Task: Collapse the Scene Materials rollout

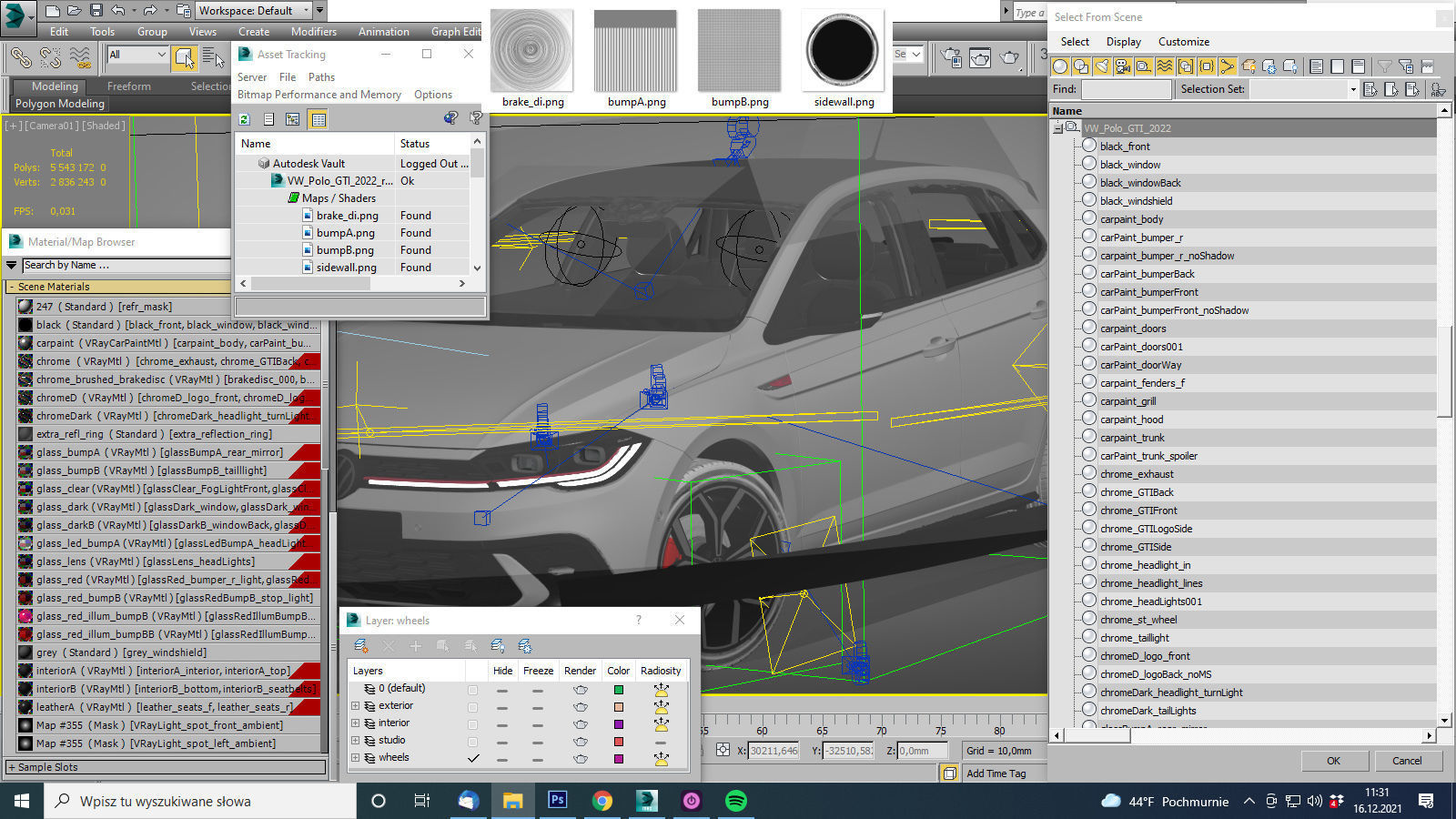Action: (117, 287)
